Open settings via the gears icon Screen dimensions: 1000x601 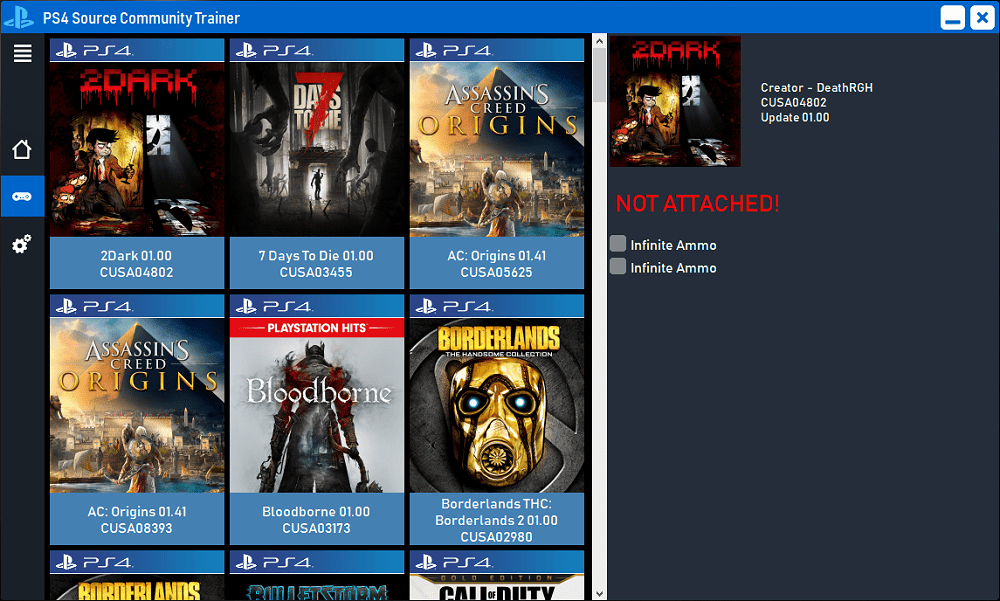point(22,244)
